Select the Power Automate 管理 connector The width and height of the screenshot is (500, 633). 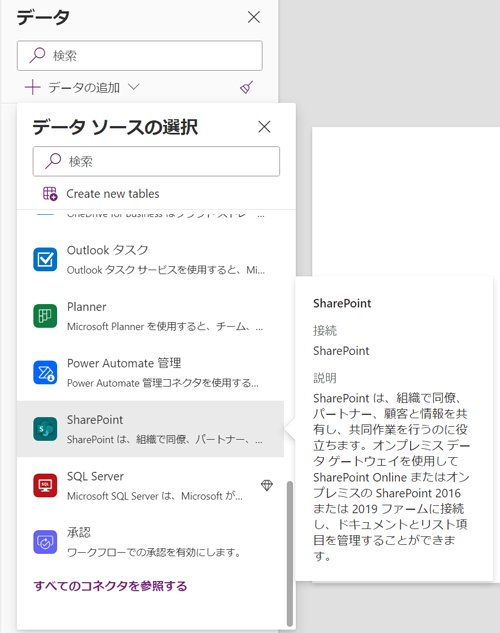pos(150,373)
